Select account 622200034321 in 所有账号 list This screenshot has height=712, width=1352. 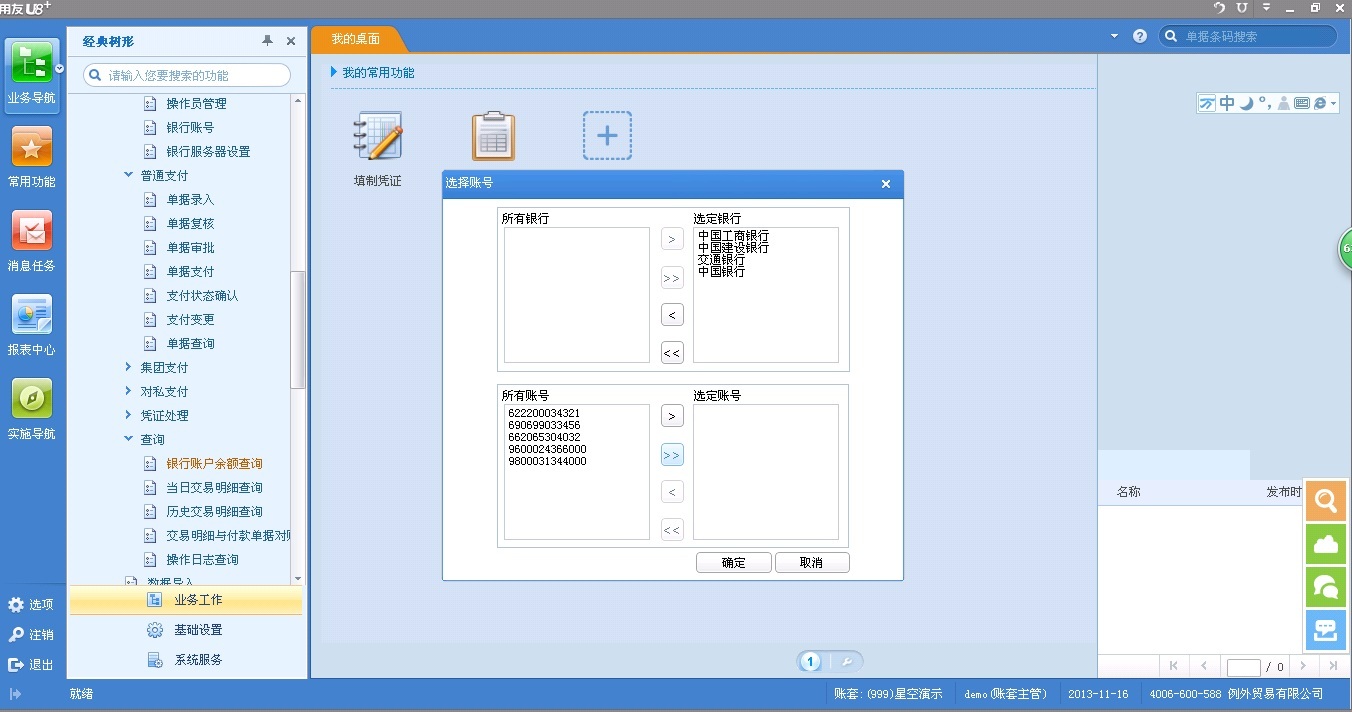[544, 413]
